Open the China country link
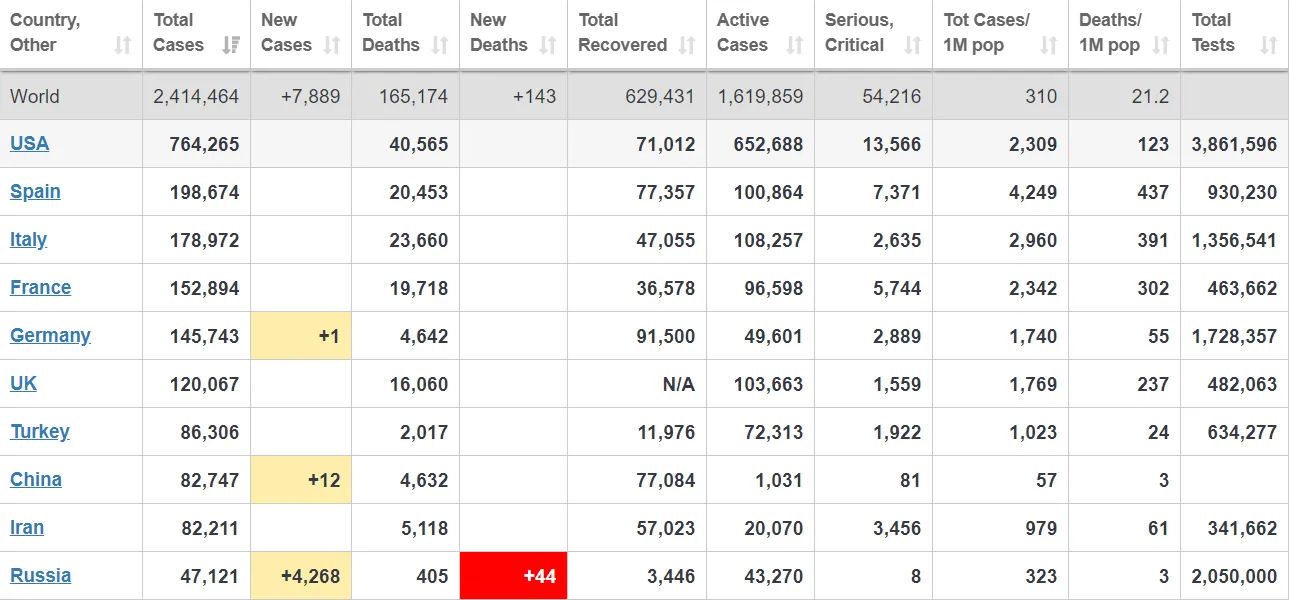The height and width of the screenshot is (600, 1289). (x=36, y=479)
